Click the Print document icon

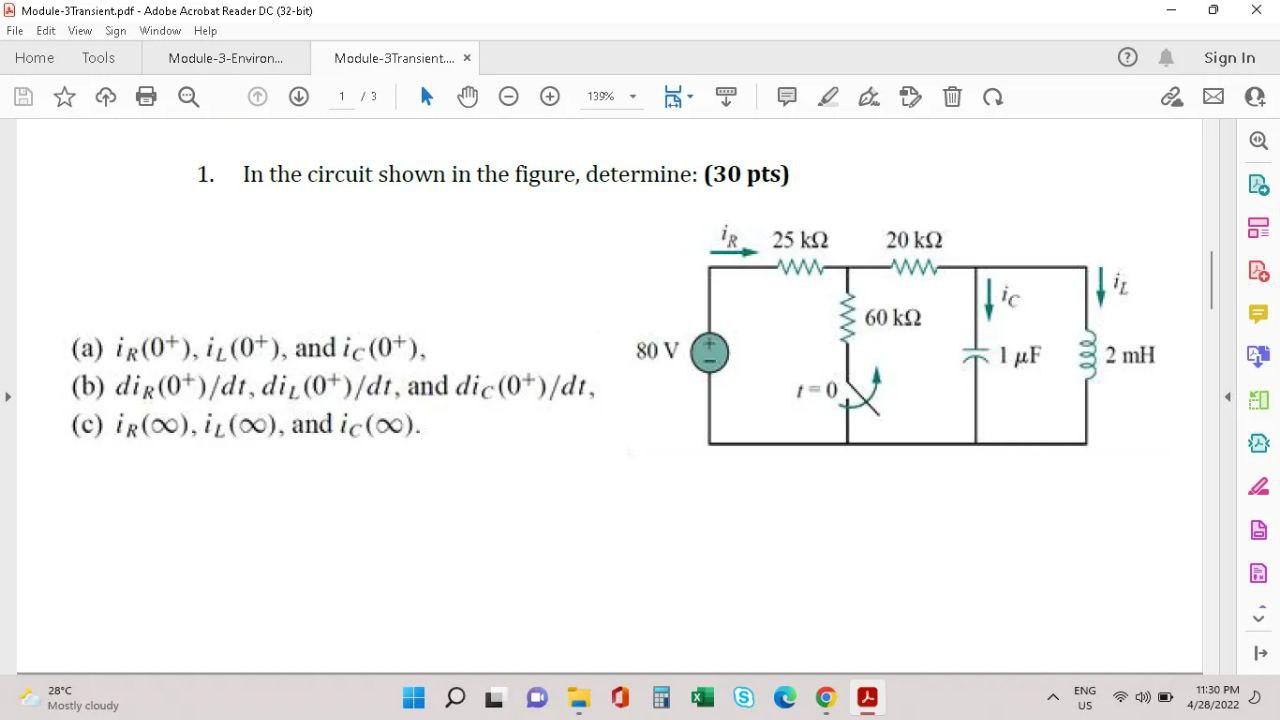tap(148, 96)
